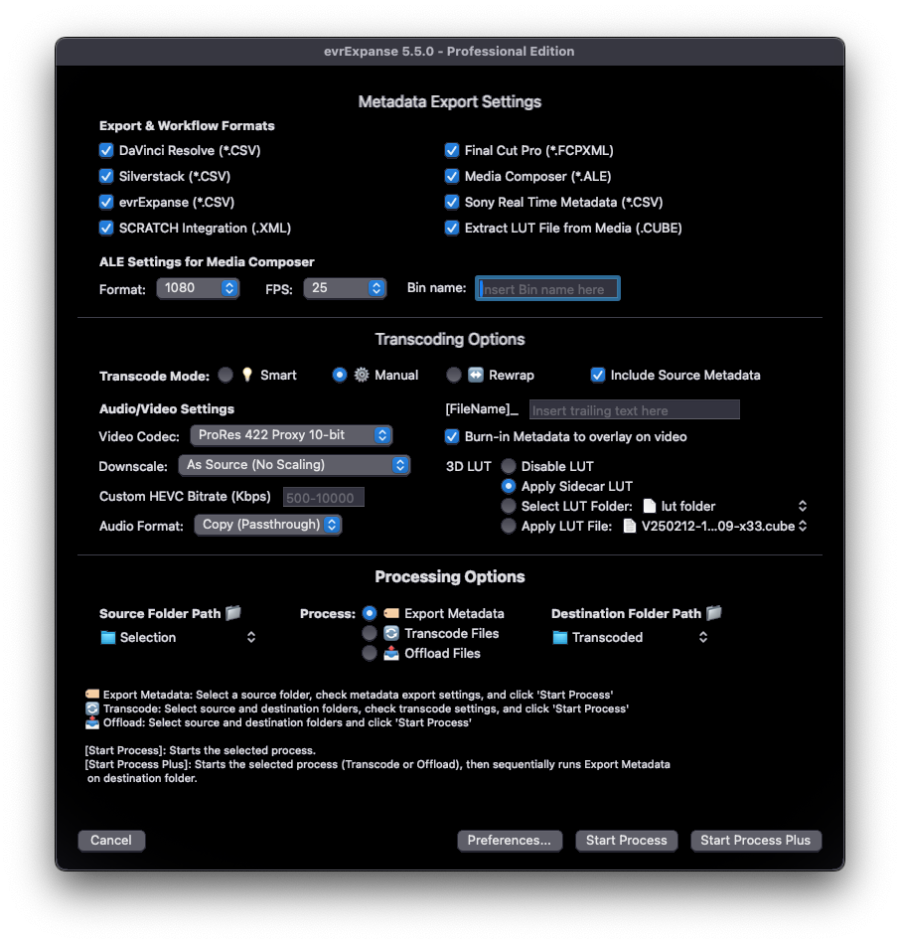Select Rewrap transcode mode radio button
The height and width of the screenshot is (944, 900).
pos(454,375)
